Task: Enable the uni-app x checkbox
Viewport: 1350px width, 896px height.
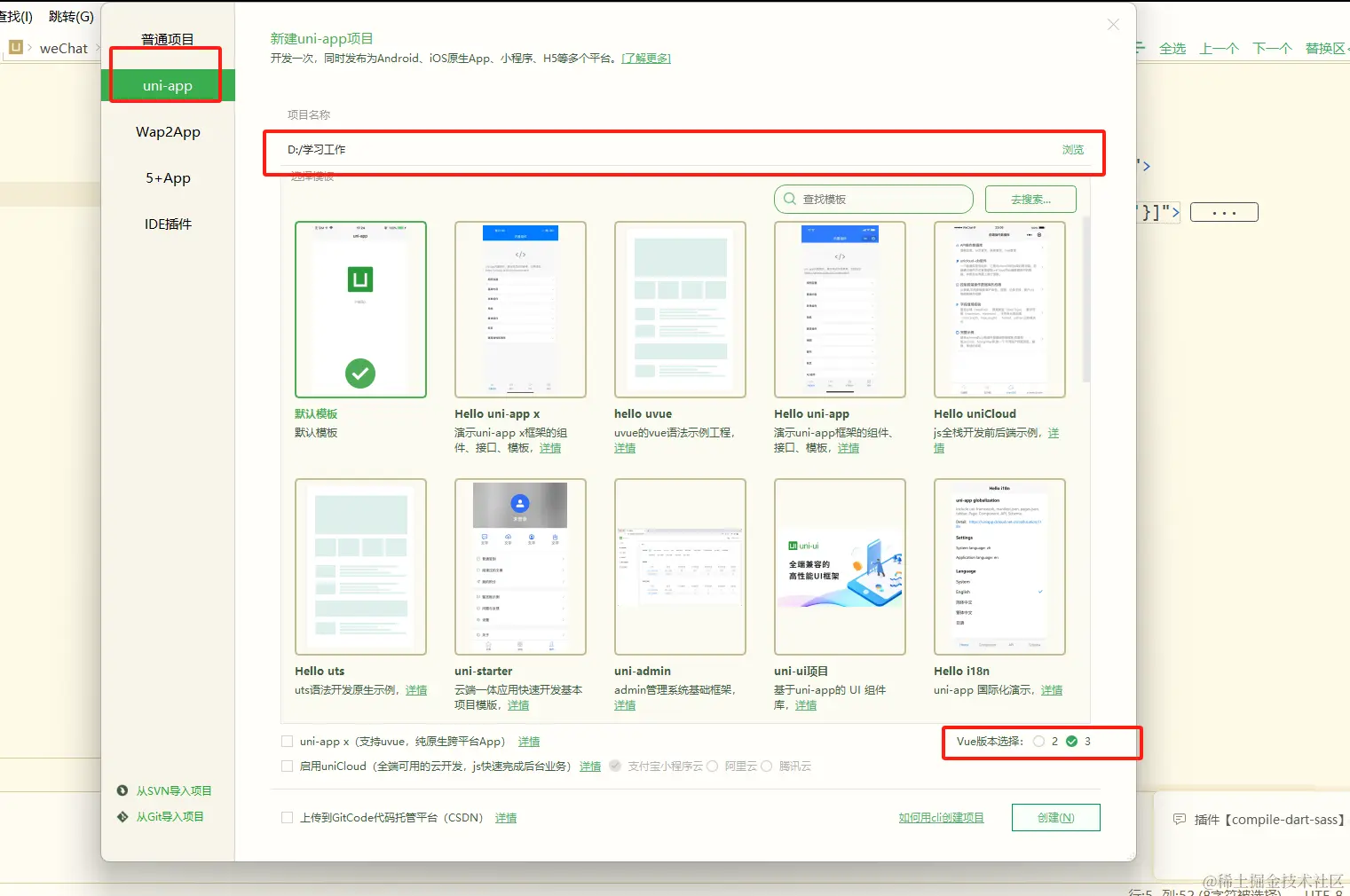Action: (x=287, y=742)
